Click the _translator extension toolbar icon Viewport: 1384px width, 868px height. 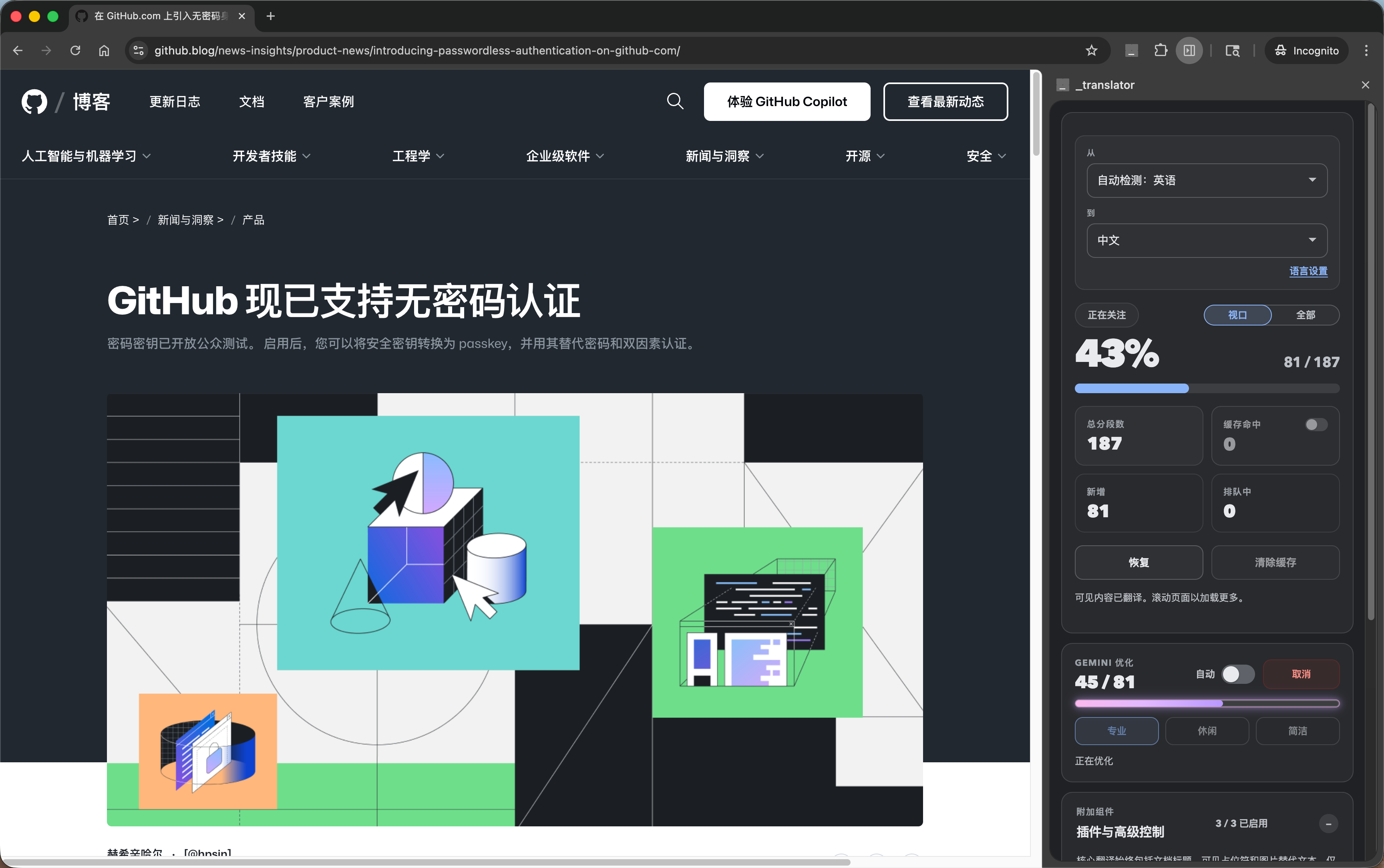1131,50
